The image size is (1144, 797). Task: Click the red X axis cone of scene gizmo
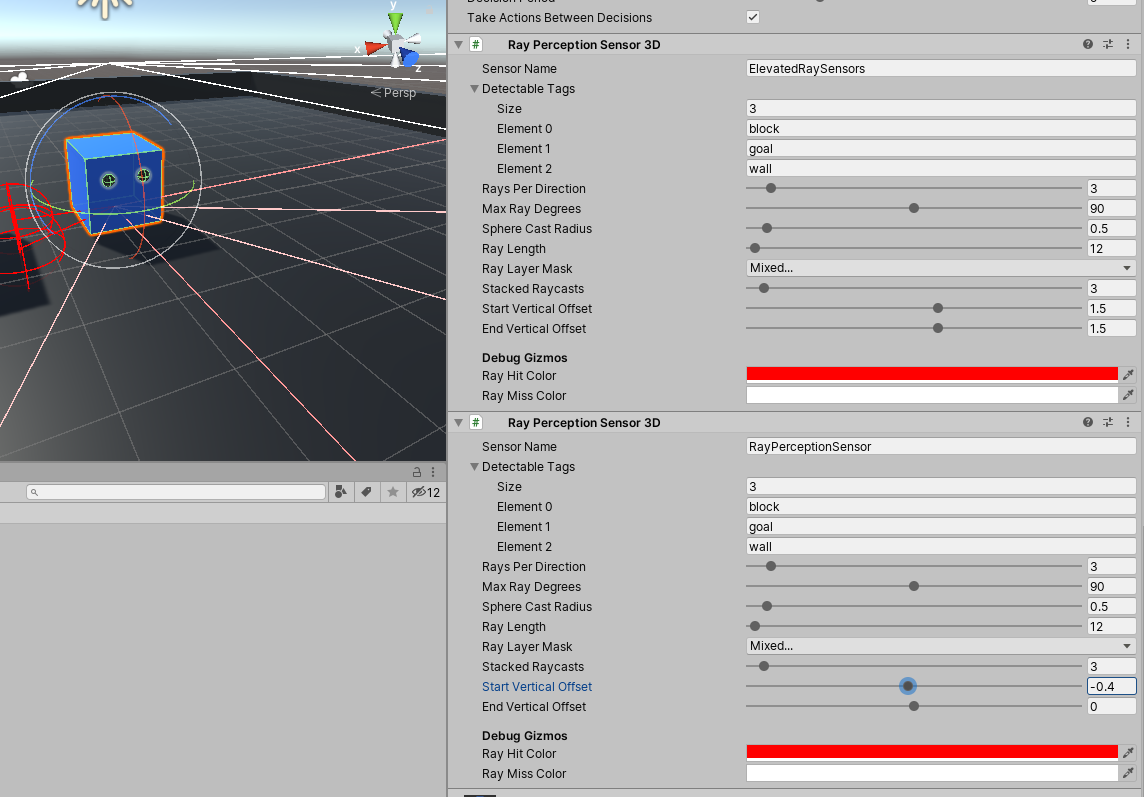click(375, 48)
